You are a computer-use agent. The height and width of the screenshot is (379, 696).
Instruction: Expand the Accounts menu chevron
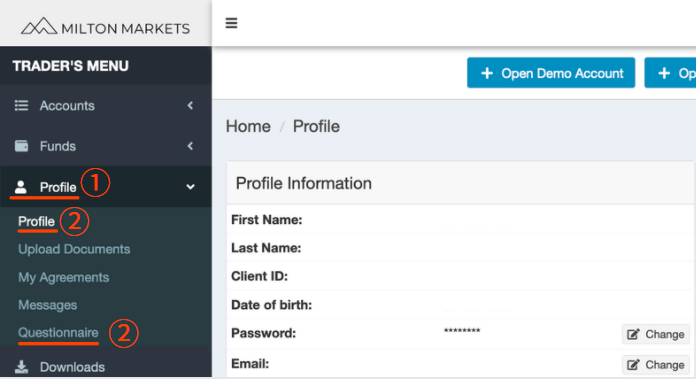click(x=190, y=106)
